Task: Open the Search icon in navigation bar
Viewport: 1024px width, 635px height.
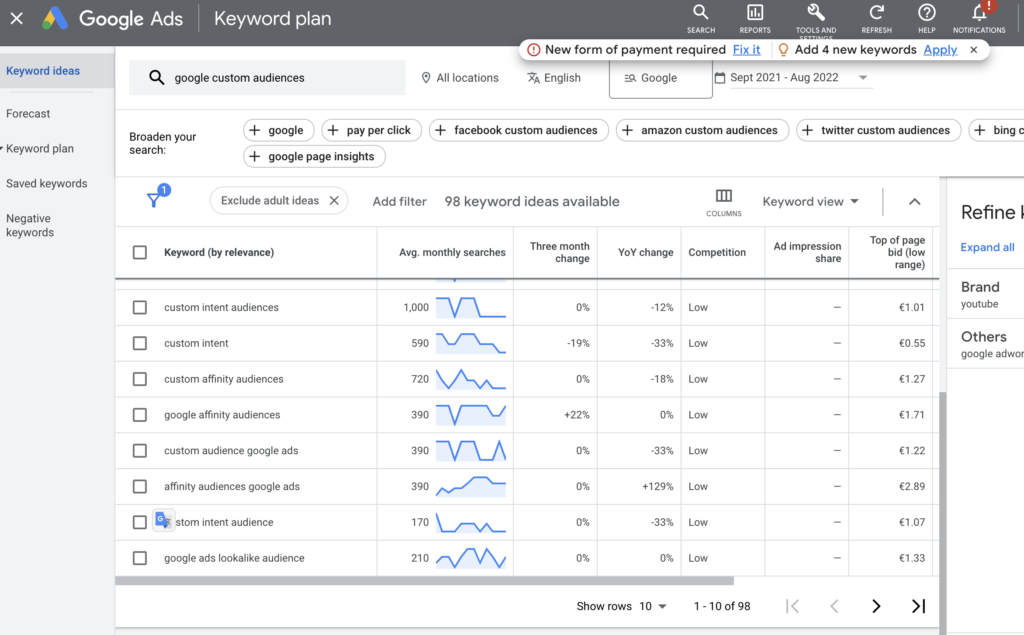Action: point(700,14)
